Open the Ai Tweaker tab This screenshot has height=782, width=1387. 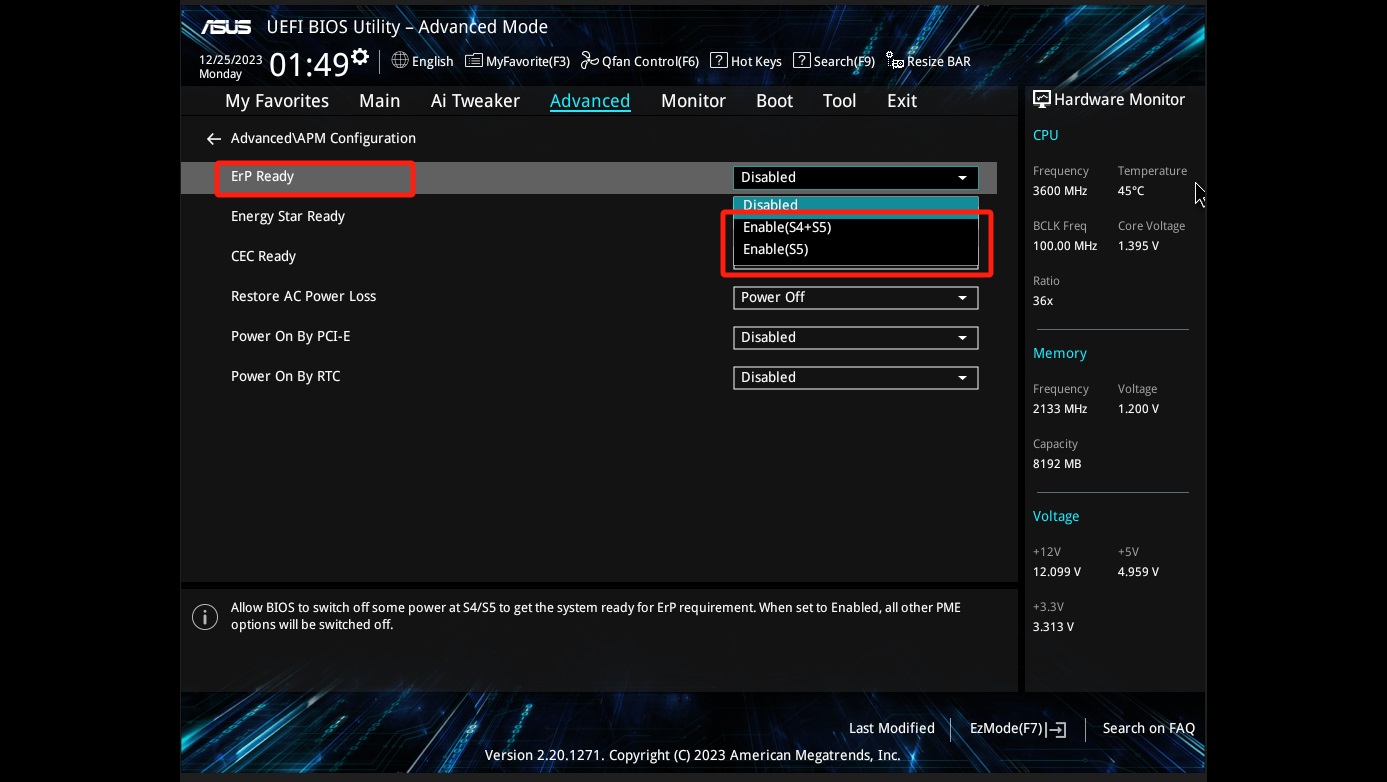475,101
